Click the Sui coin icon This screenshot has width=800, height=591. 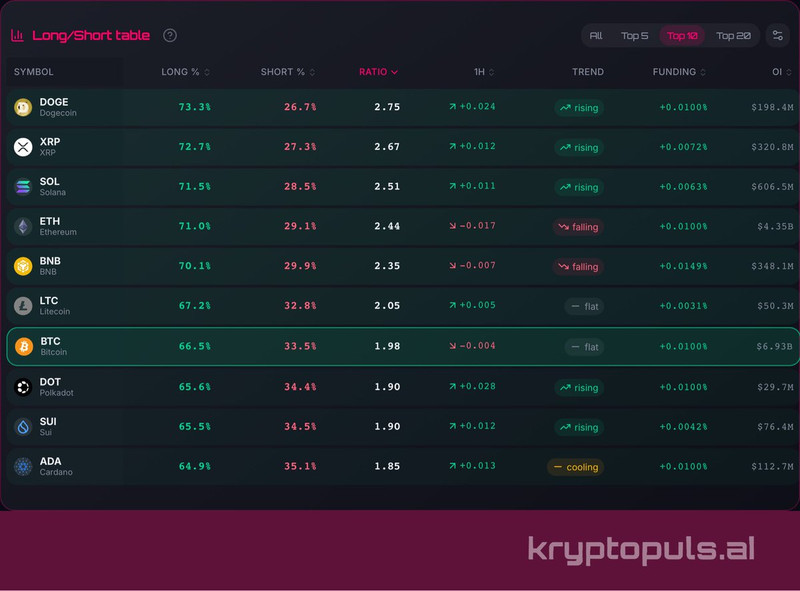23,427
